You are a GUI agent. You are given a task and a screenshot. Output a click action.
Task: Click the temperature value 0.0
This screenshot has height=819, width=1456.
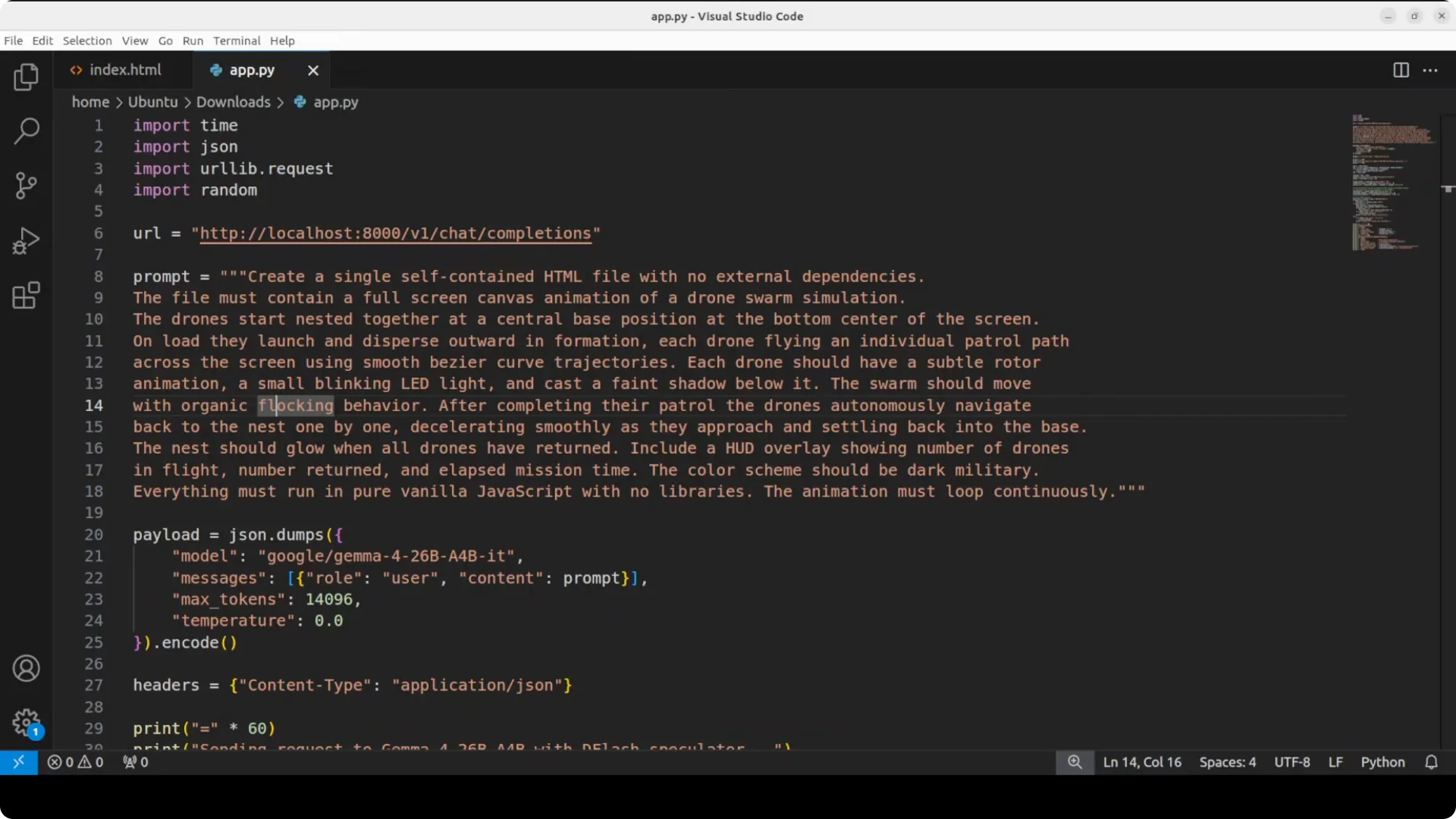[328, 621]
